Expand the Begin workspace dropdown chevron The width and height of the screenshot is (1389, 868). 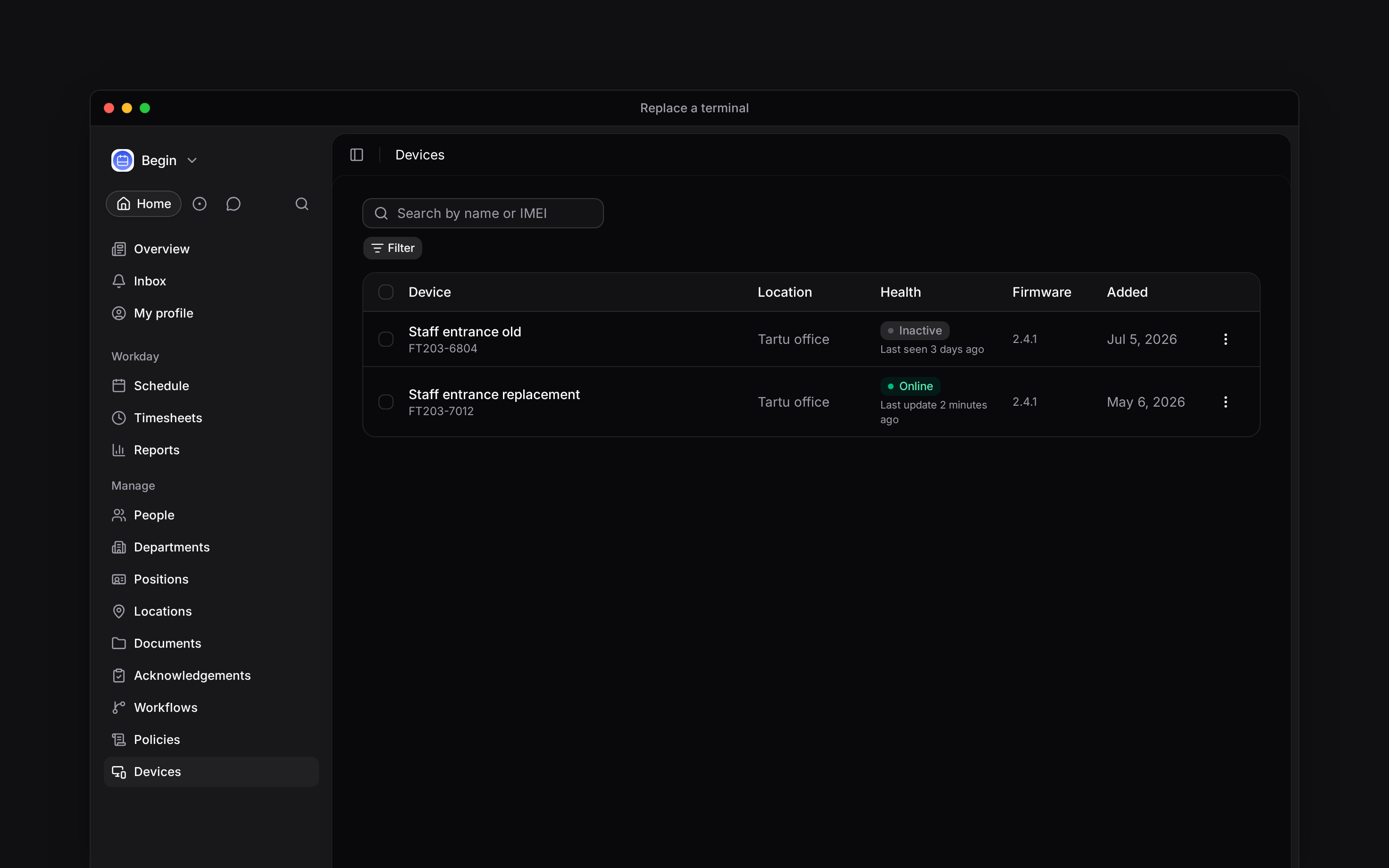point(192,161)
